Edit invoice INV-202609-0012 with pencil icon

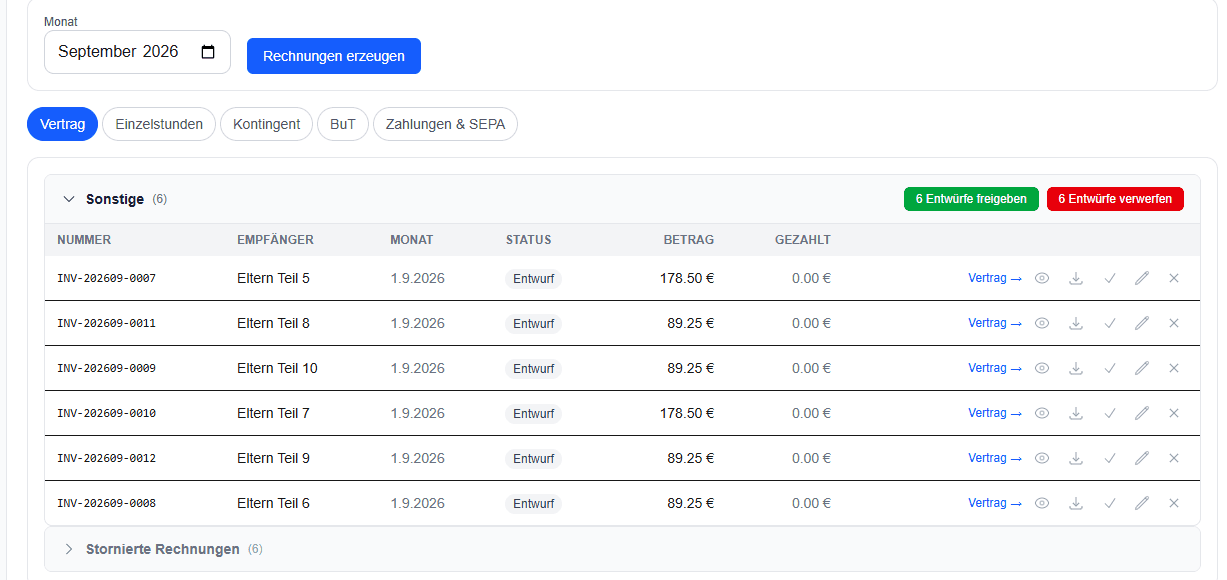[1142, 458]
